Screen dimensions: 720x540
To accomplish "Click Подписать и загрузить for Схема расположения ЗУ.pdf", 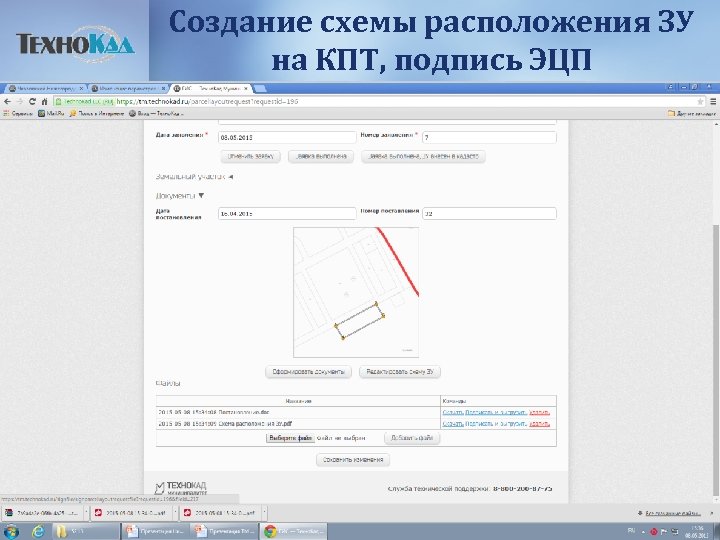I will click(x=495, y=424).
